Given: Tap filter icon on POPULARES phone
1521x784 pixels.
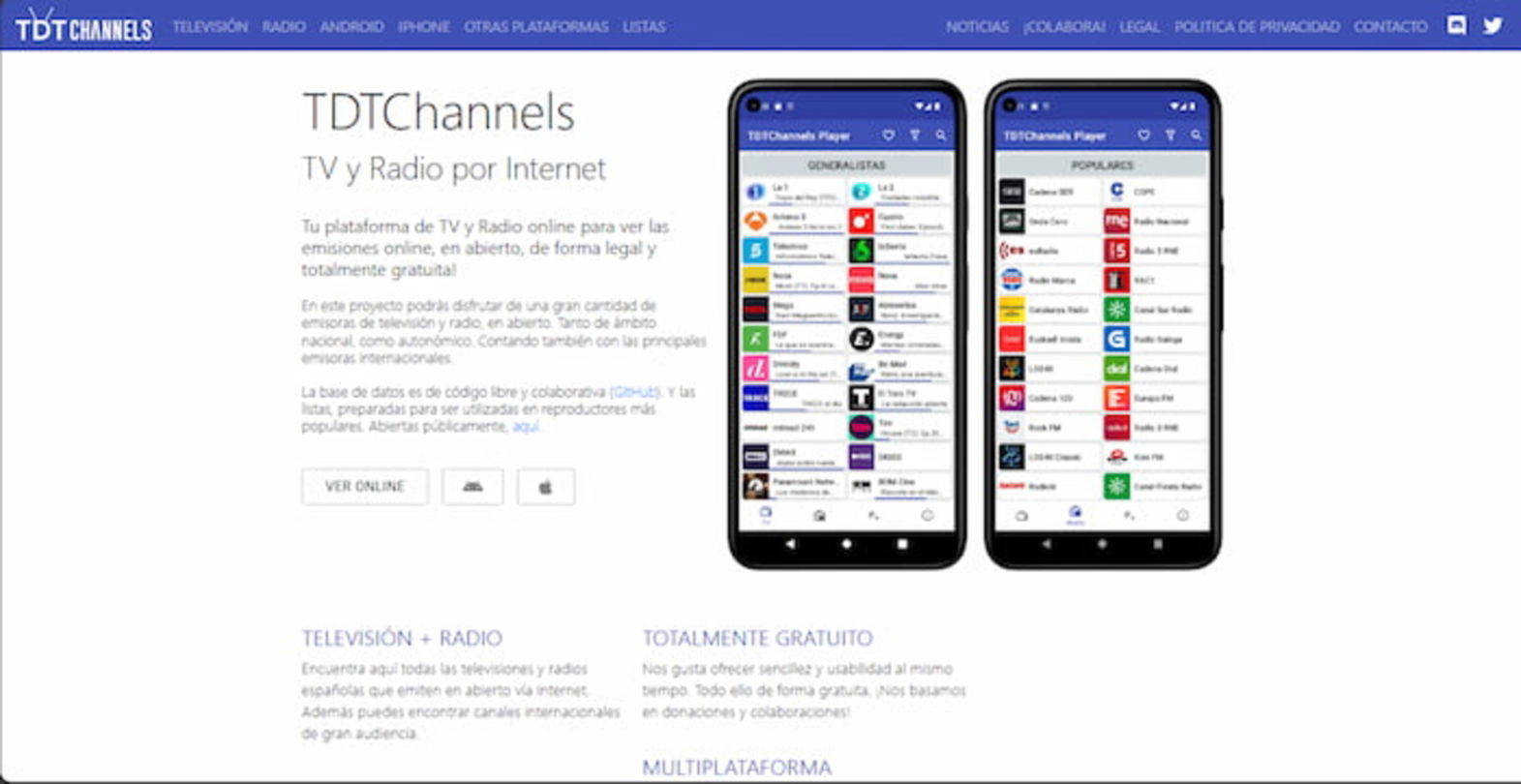Looking at the screenshot, I should [x=1170, y=136].
